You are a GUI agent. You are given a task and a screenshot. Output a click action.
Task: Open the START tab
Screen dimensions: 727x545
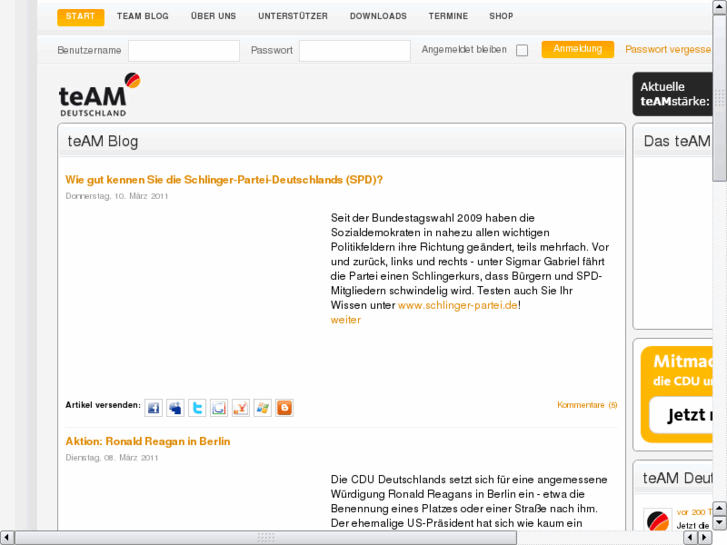[81, 17]
